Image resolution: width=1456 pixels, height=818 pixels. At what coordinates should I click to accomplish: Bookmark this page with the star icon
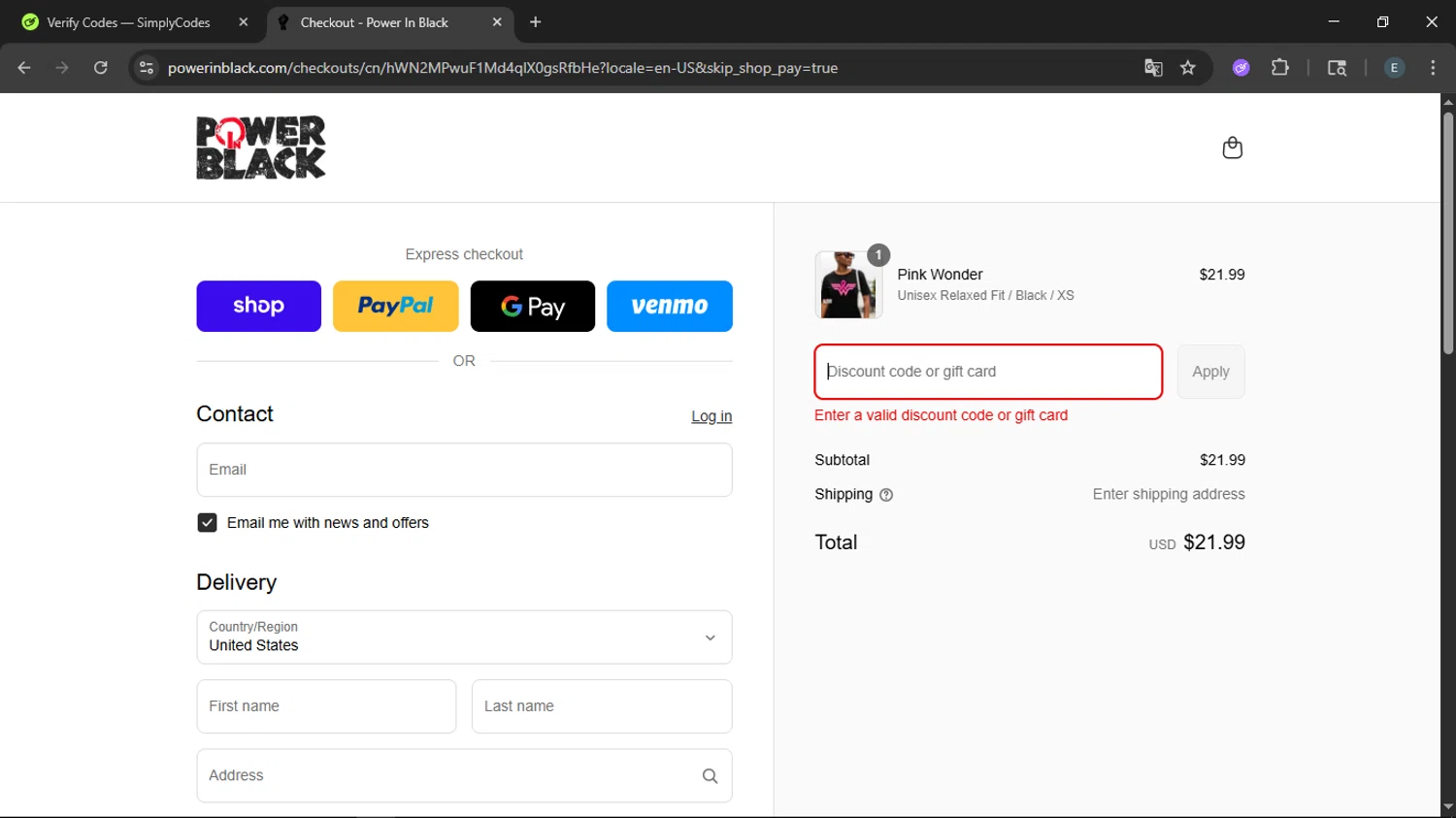(x=1188, y=68)
